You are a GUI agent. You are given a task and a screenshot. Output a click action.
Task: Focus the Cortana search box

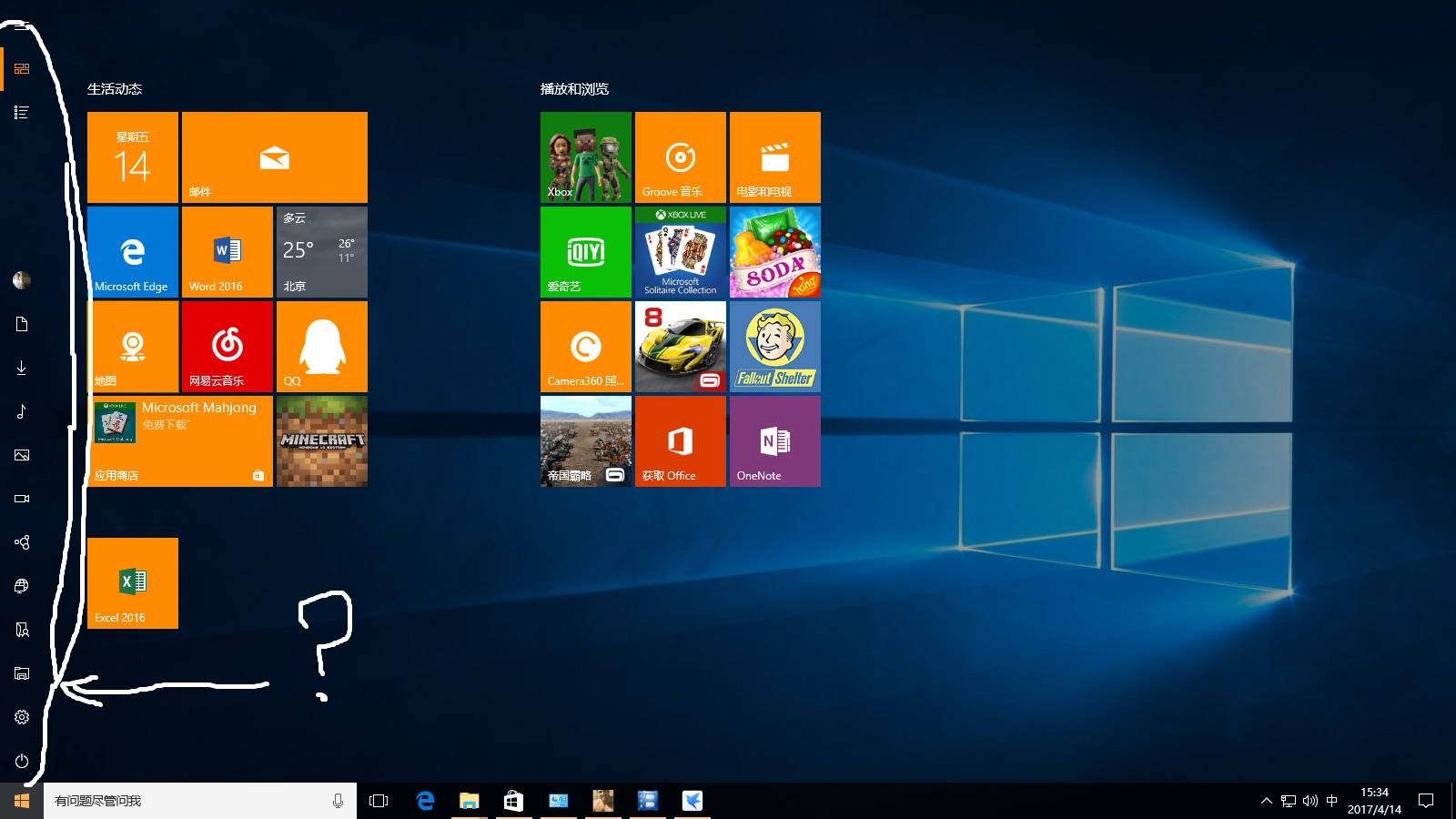tap(200, 801)
